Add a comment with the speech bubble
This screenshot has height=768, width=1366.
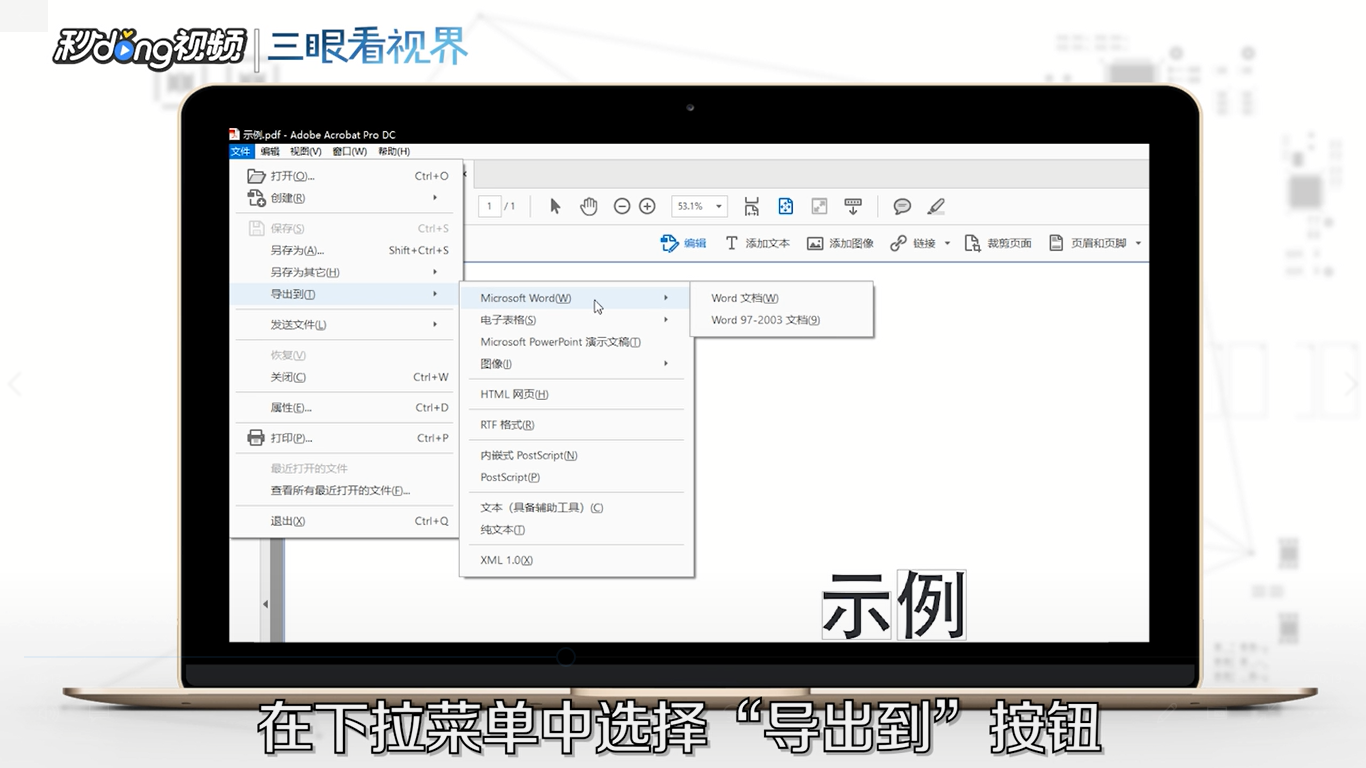(x=902, y=206)
